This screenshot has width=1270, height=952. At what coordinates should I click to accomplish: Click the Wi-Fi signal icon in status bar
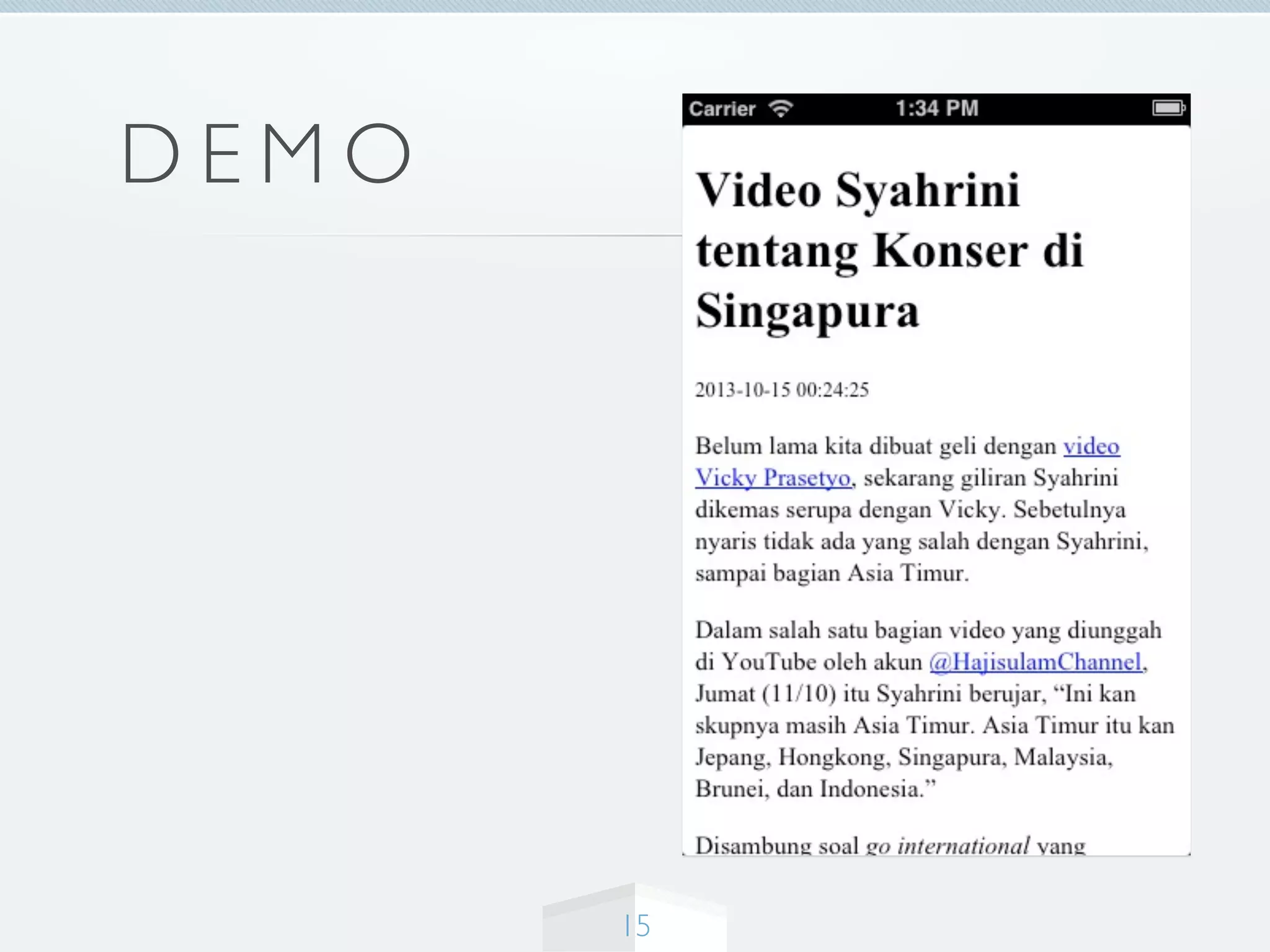(x=781, y=108)
